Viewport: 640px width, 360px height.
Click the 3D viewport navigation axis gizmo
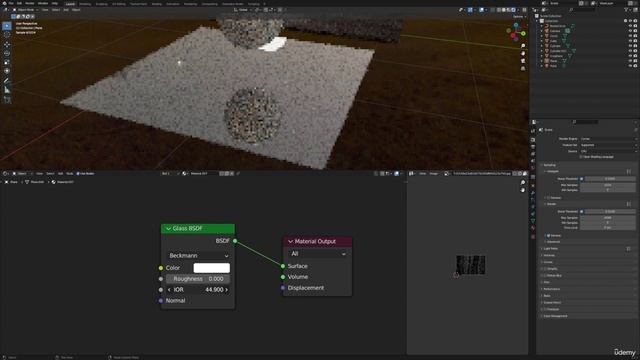click(516, 32)
